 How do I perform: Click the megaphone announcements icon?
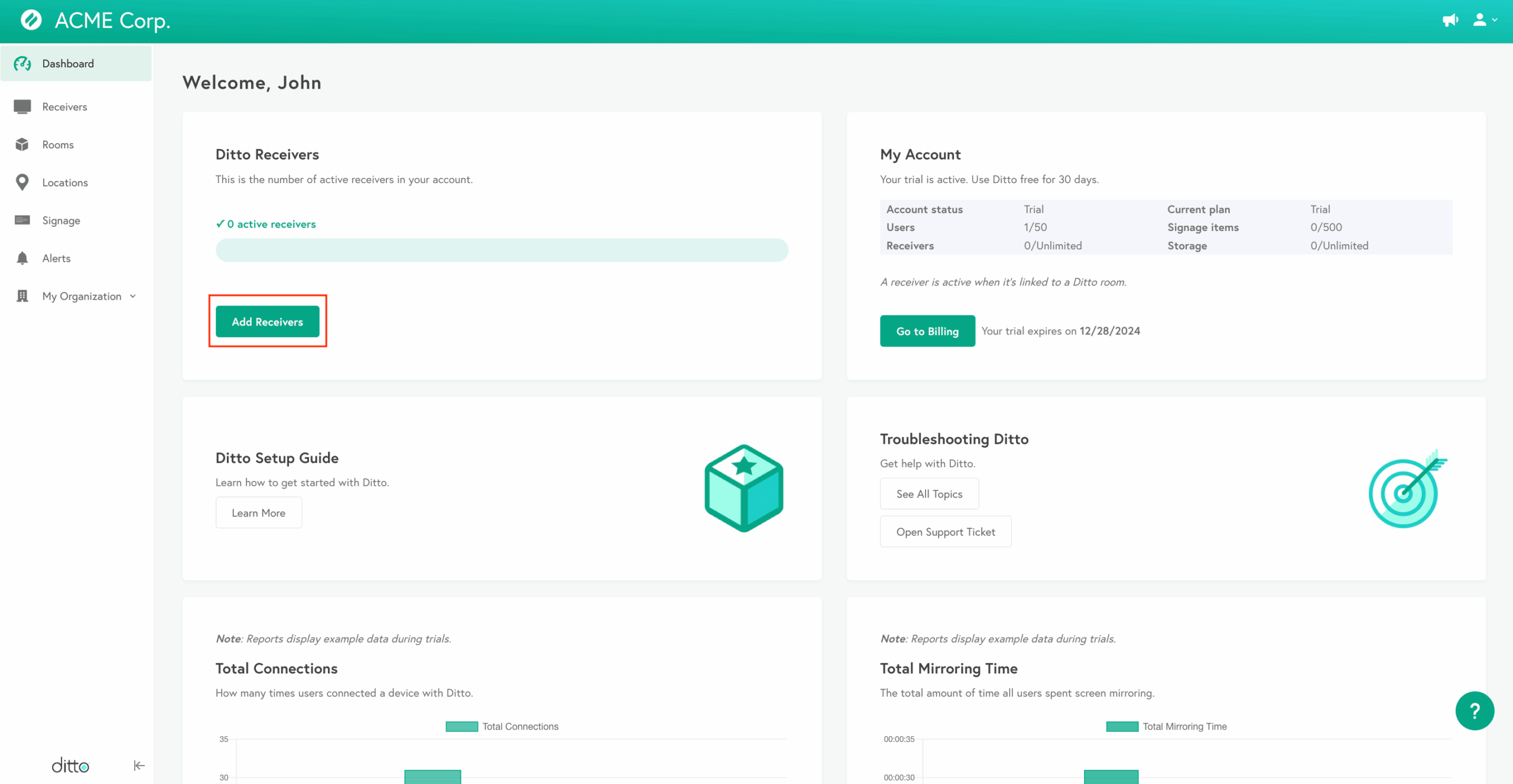point(1450,21)
